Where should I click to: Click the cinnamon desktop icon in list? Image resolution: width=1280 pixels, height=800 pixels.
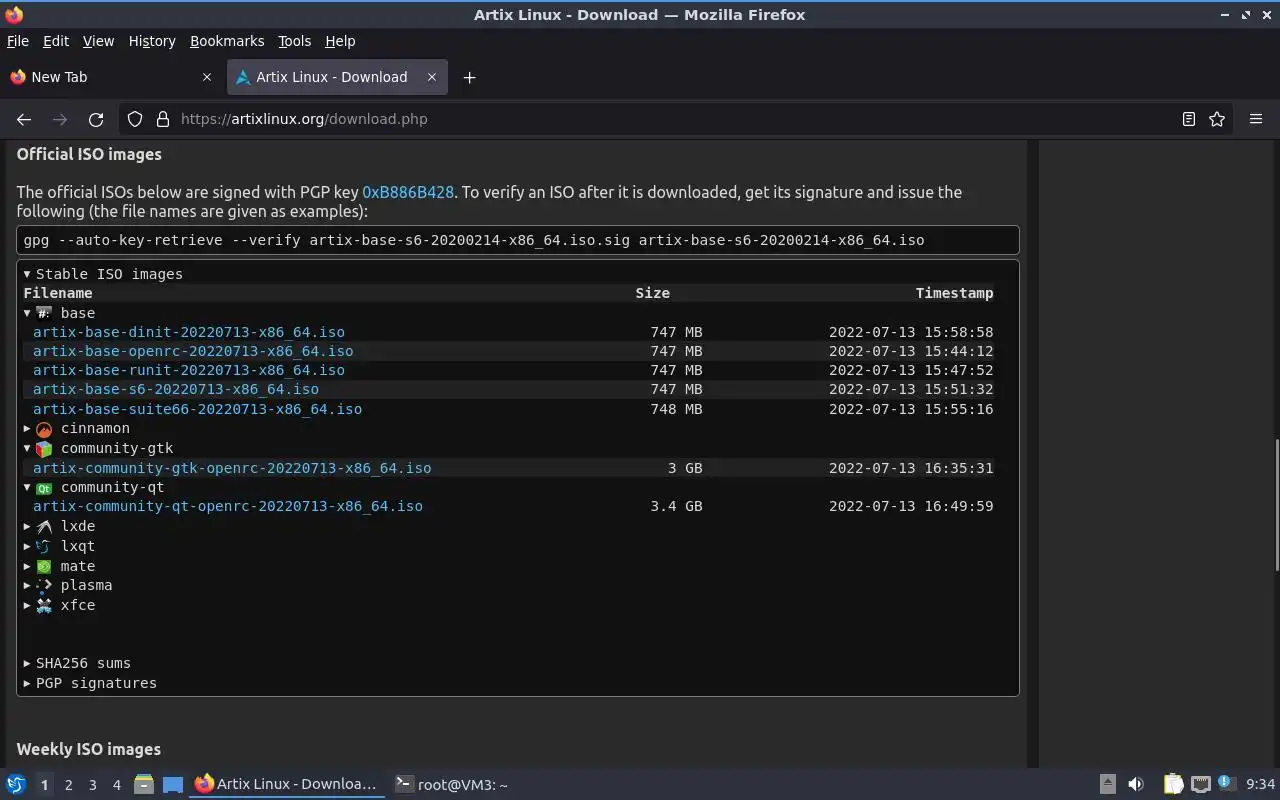tap(44, 429)
